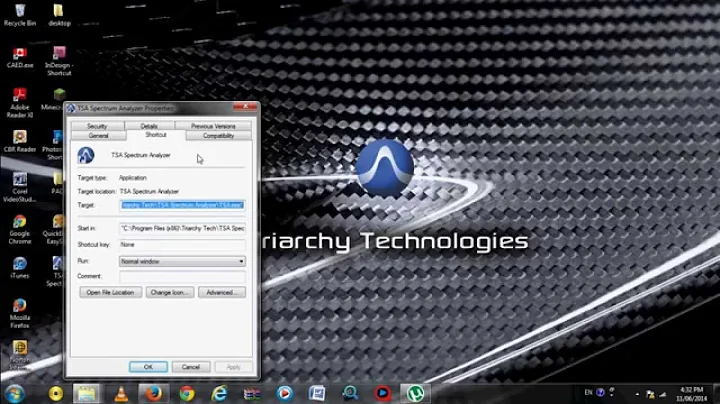
Task: Open Windows Explorer from the taskbar
Action: pyautogui.click(x=86, y=394)
